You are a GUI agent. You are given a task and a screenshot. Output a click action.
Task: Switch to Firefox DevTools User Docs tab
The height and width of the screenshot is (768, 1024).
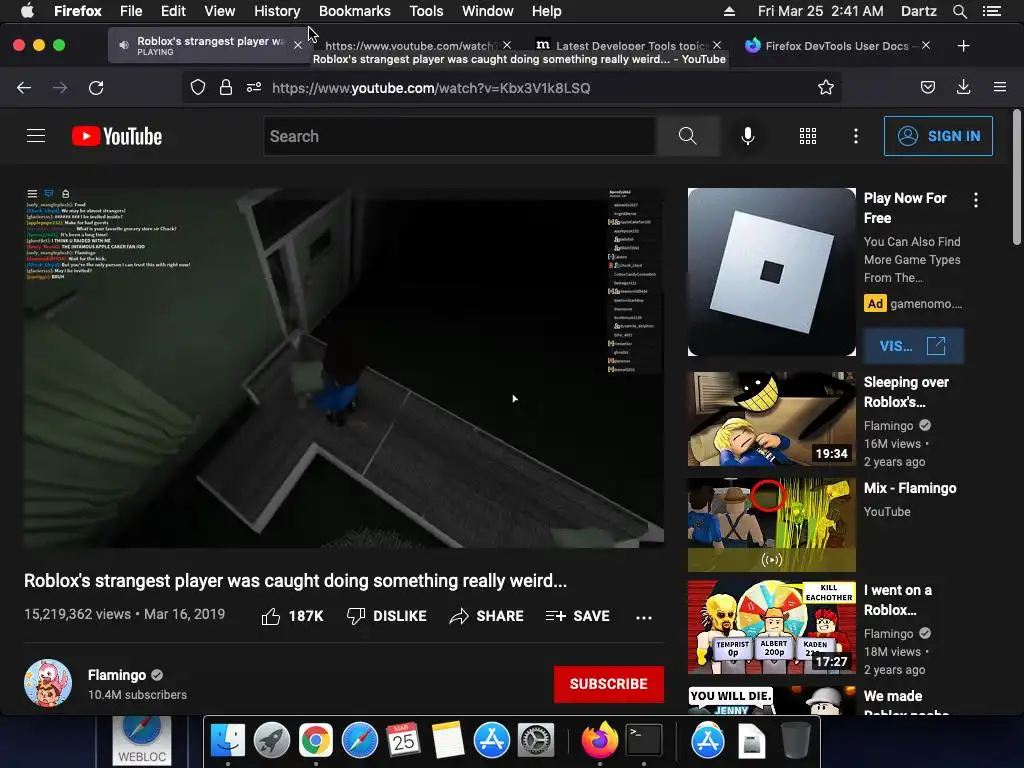click(839, 46)
